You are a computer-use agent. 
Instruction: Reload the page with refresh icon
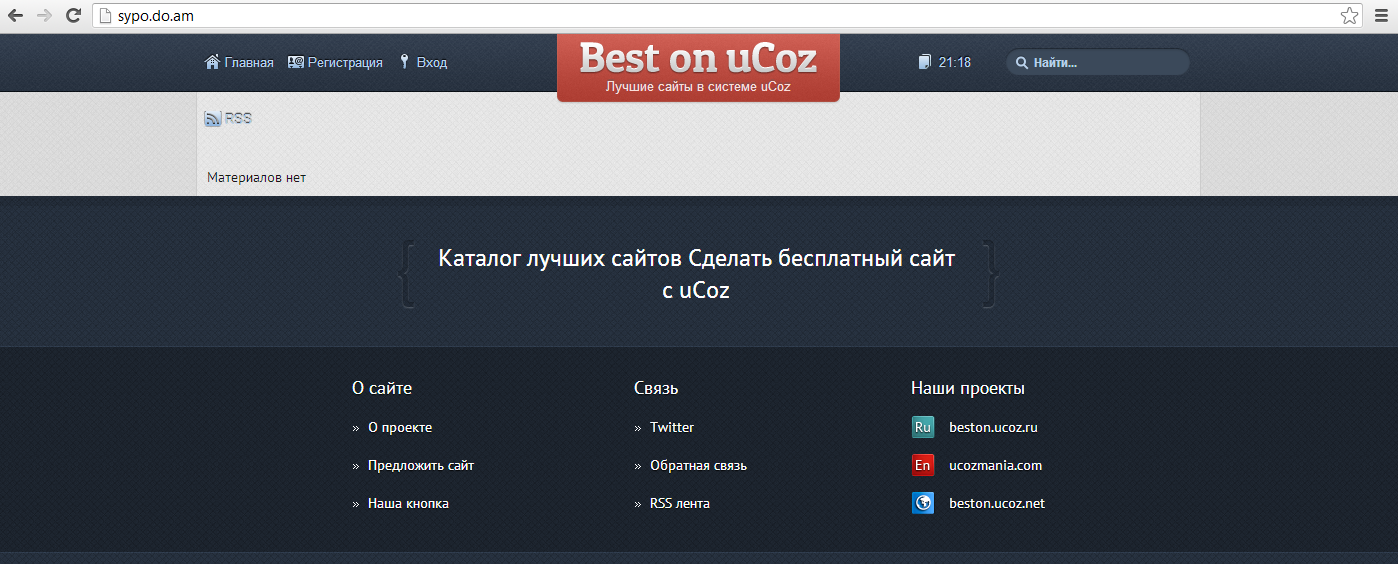click(x=73, y=15)
